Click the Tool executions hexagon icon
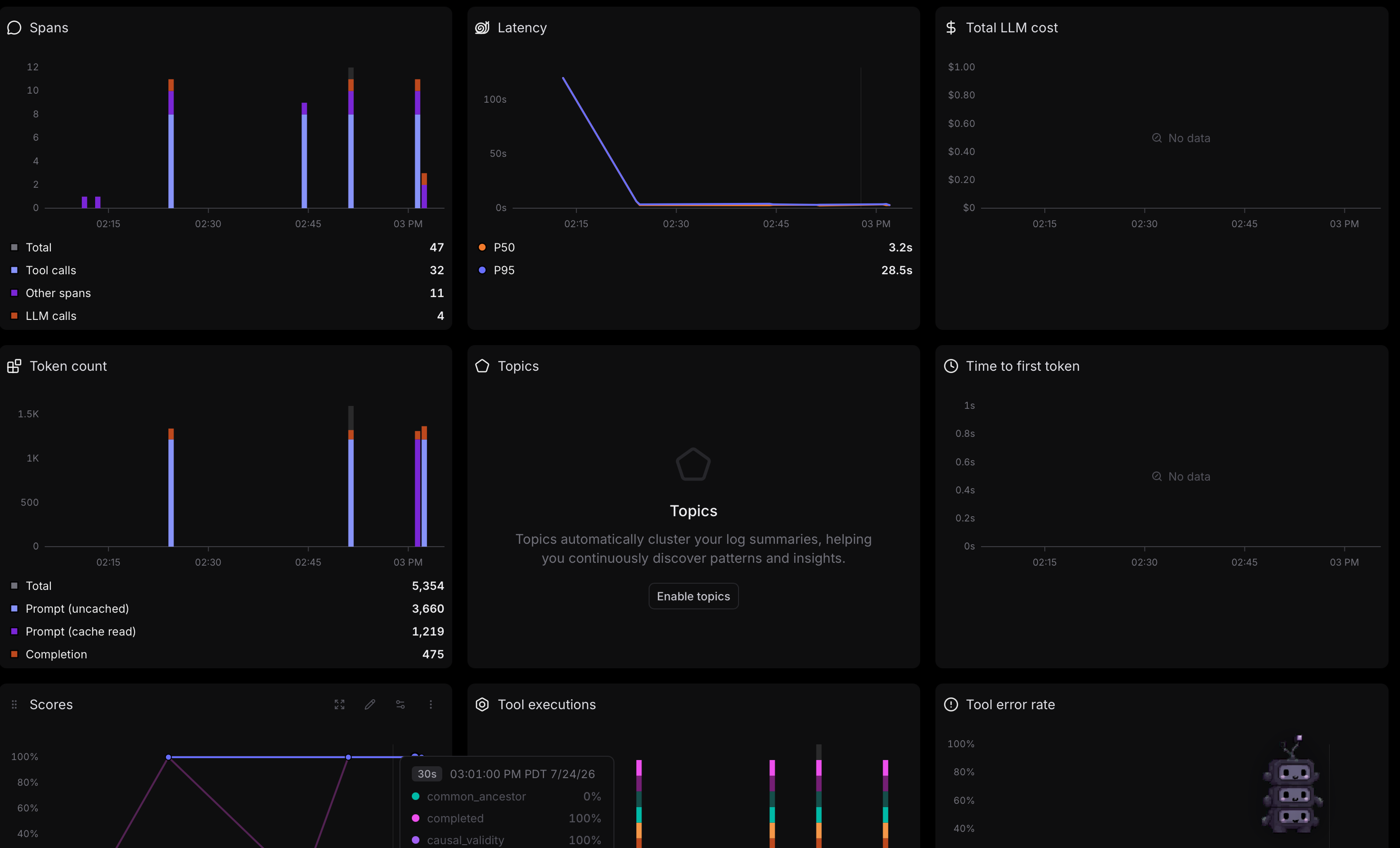The image size is (1400, 848). 482,704
